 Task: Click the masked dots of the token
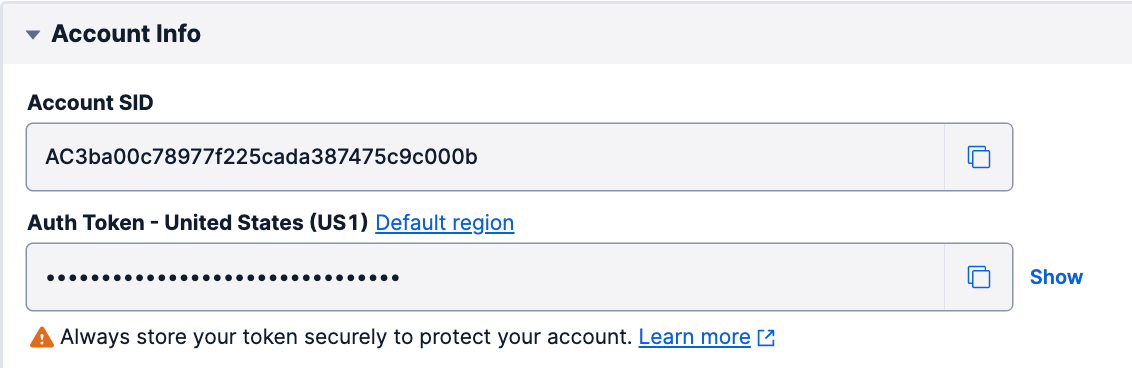click(222, 277)
